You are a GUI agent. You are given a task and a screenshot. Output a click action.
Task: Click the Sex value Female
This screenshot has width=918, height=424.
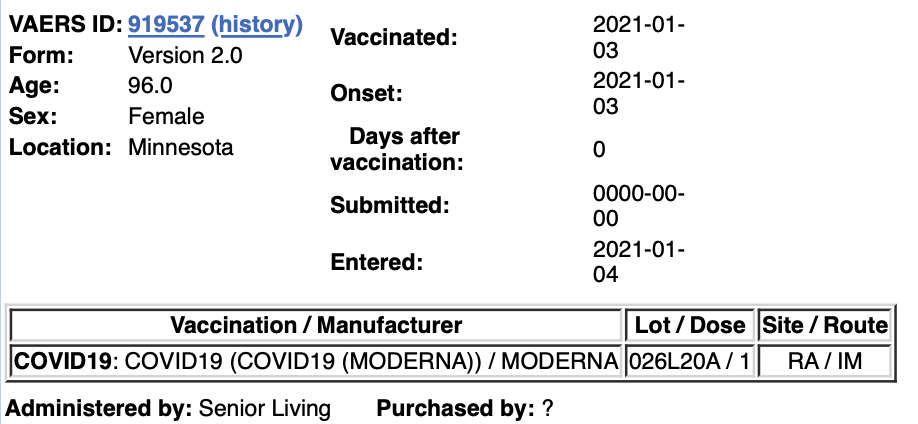pos(166,116)
